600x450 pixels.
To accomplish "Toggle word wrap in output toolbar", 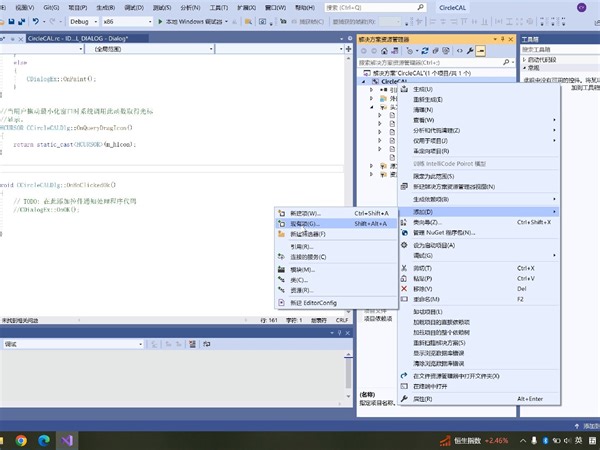I will [x=207, y=344].
